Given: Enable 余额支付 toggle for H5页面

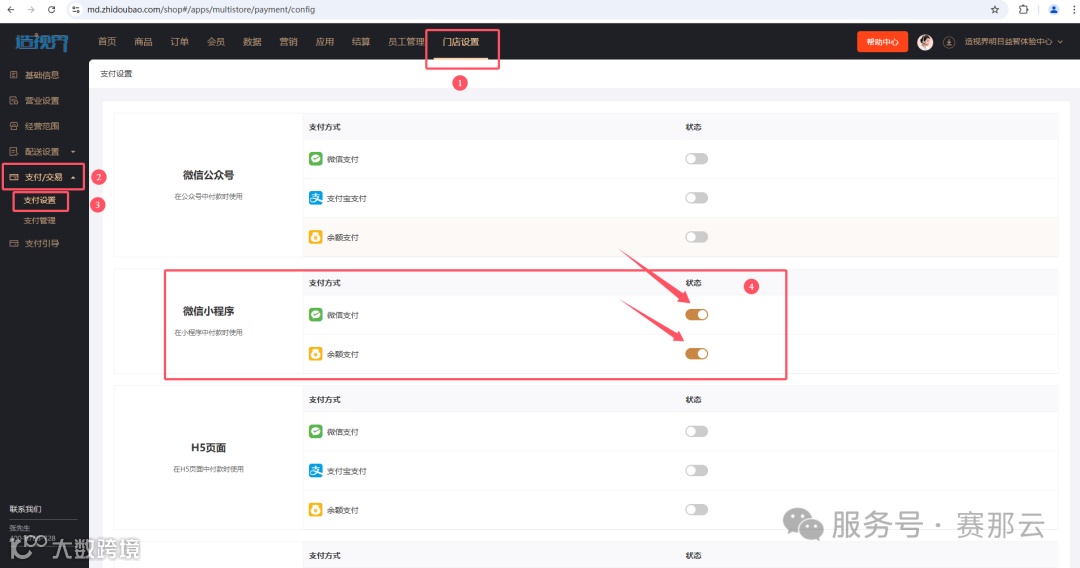Looking at the screenshot, I should [696, 510].
